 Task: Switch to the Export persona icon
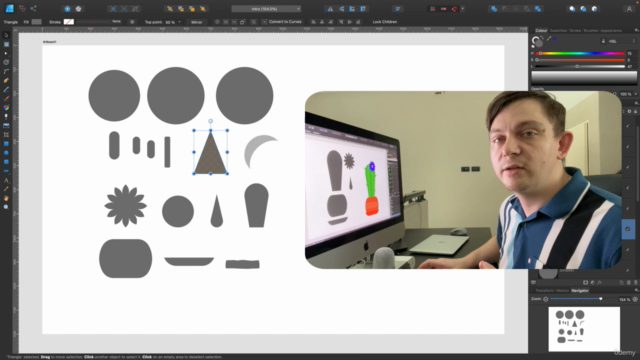click(x=33, y=9)
